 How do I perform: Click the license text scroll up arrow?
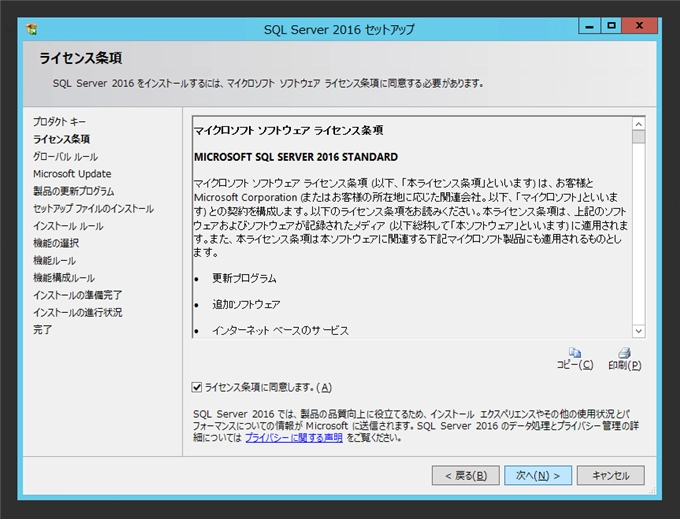point(638,124)
